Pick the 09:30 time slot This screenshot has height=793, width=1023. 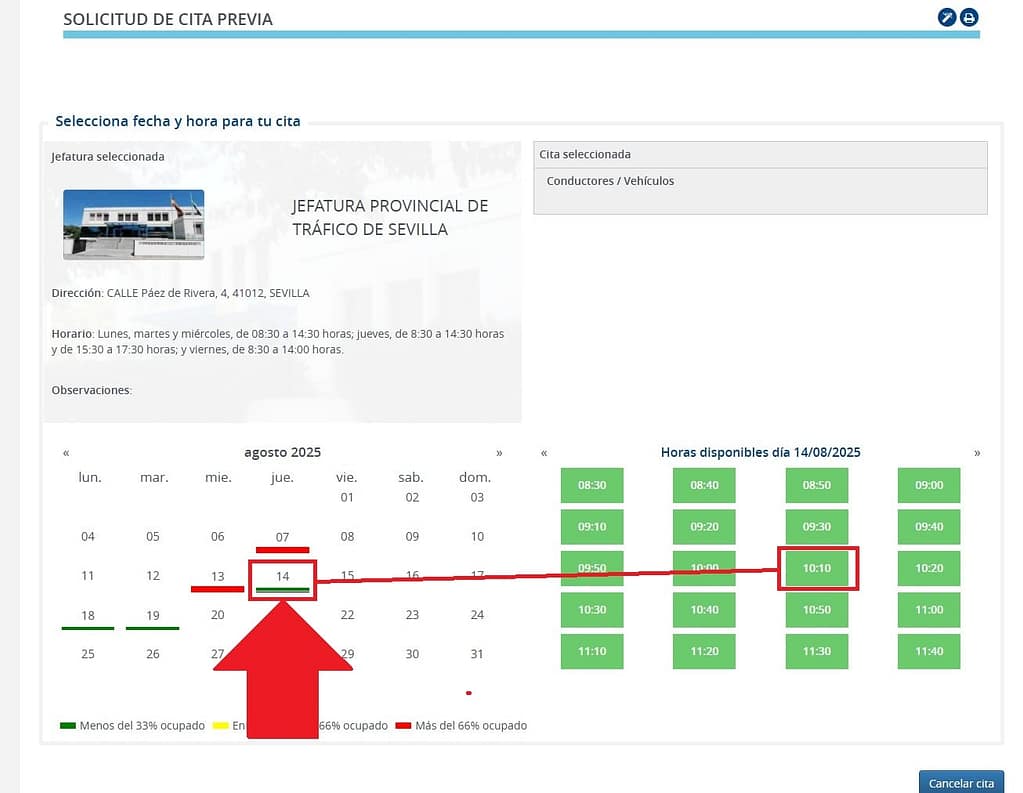(816, 527)
